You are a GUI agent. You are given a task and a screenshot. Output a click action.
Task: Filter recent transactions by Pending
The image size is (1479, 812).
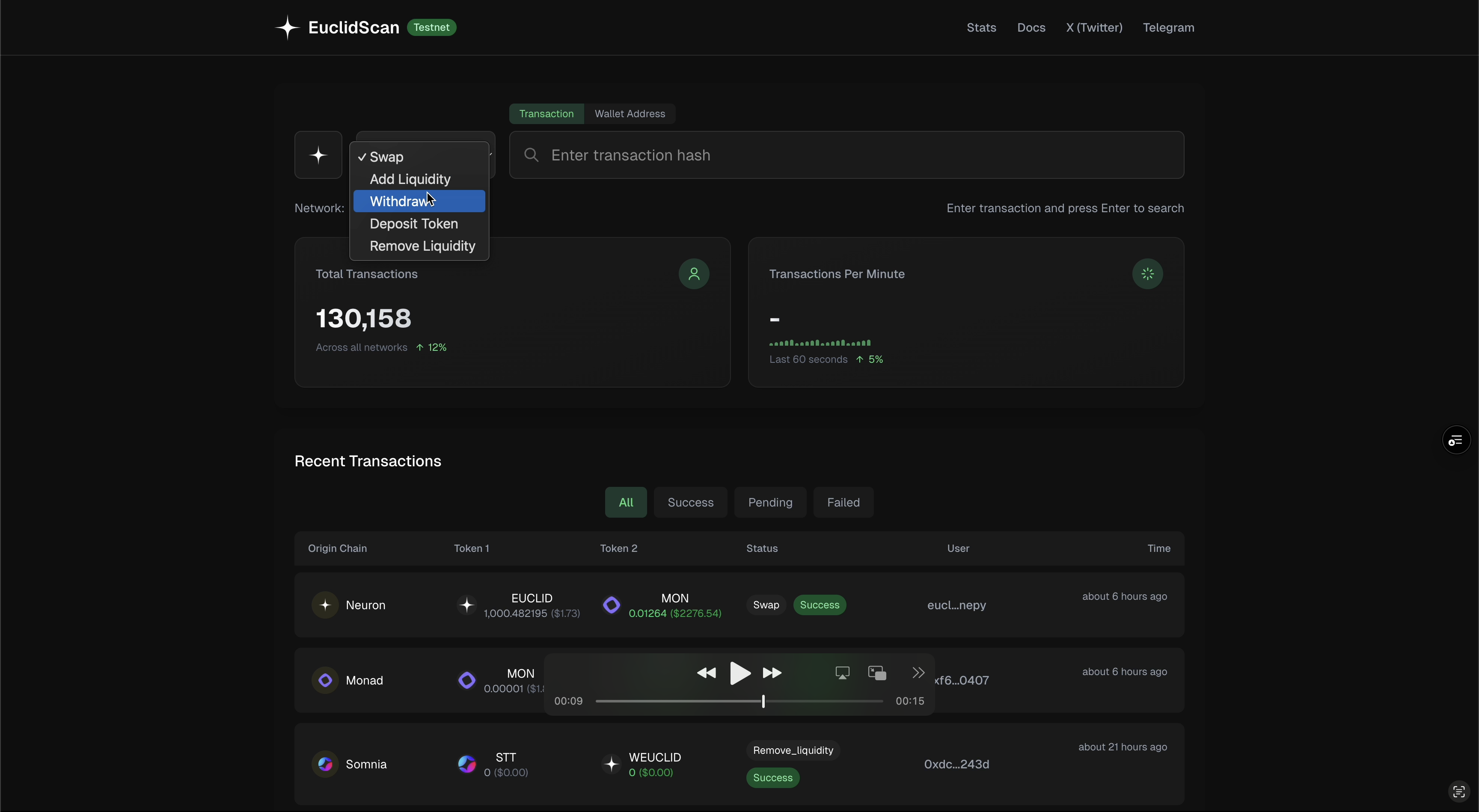click(770, 502)
